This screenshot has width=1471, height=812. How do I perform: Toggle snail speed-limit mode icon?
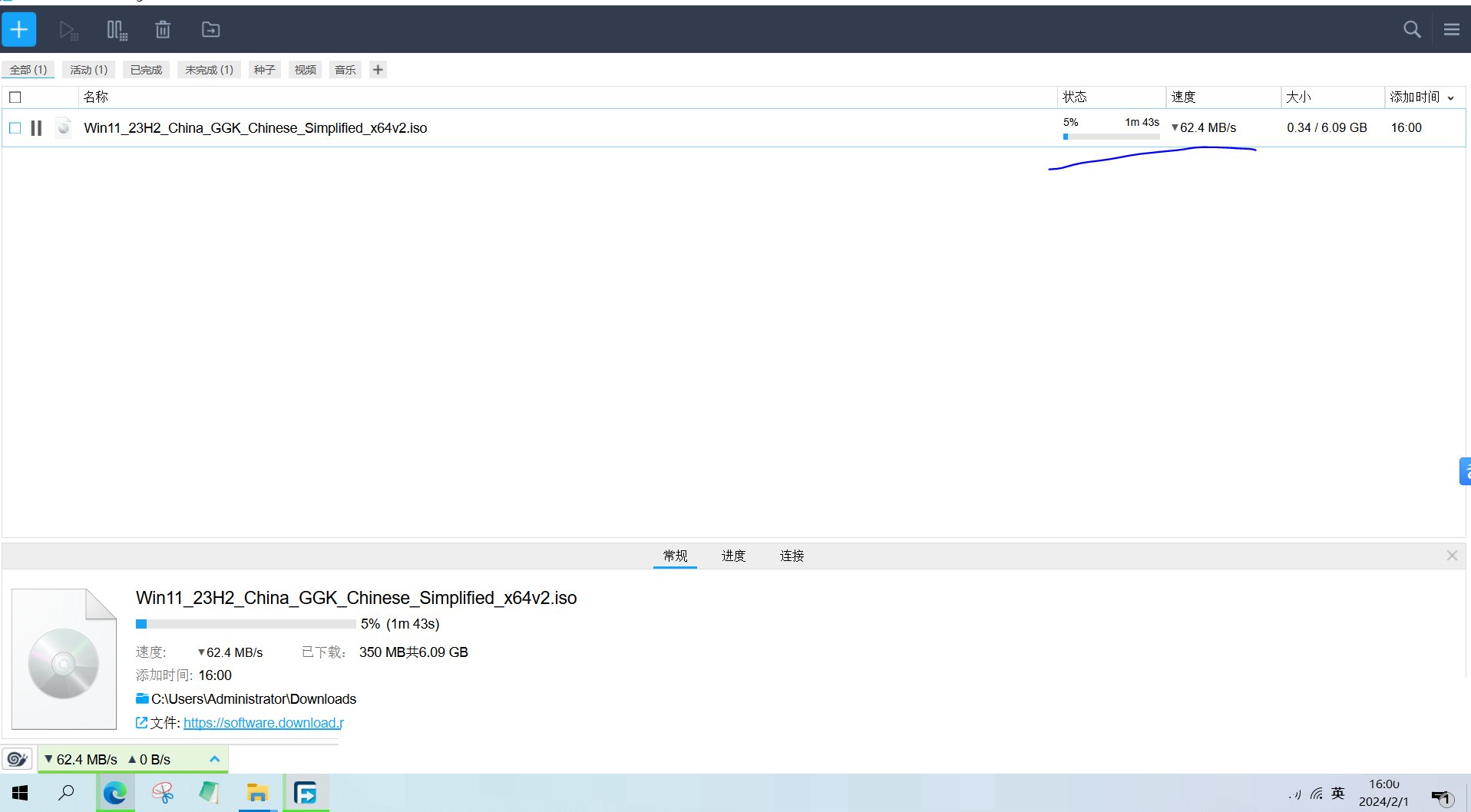click(18, 760)
